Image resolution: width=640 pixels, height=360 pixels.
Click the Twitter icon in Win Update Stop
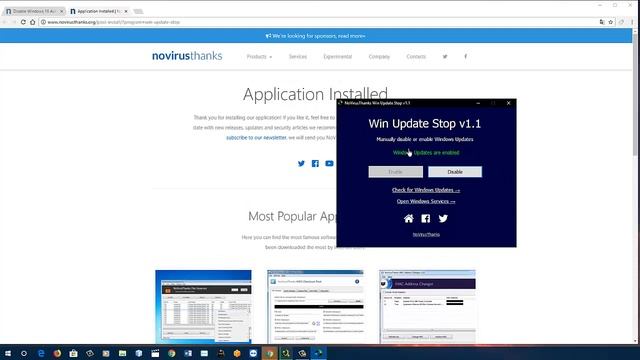tap(443, 218)
